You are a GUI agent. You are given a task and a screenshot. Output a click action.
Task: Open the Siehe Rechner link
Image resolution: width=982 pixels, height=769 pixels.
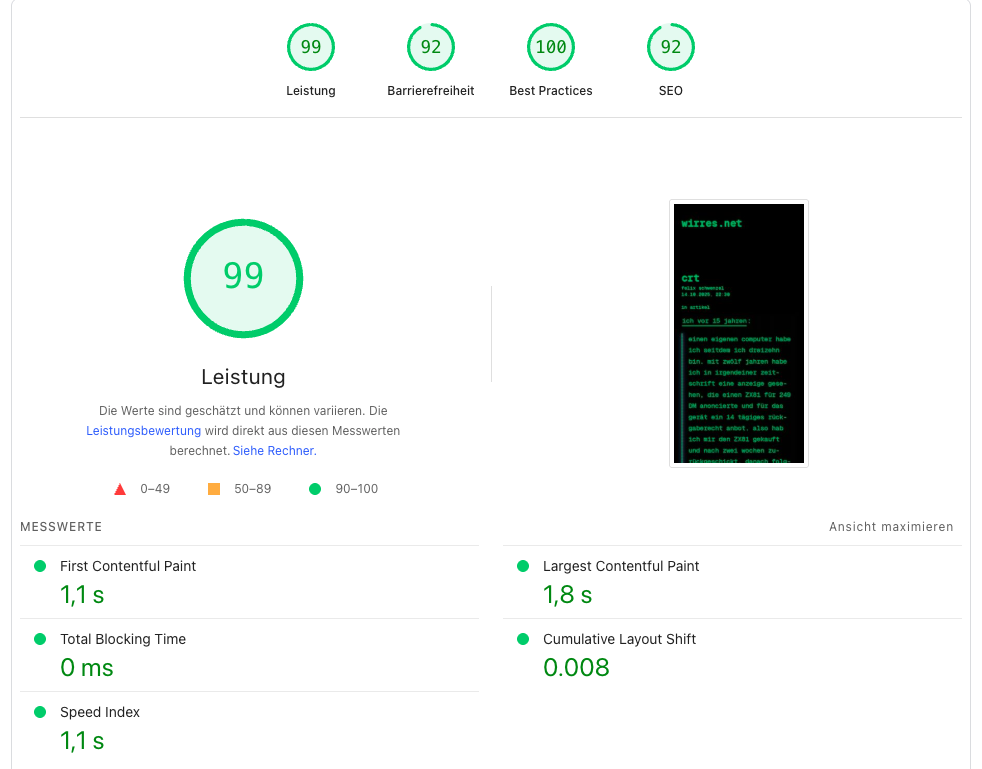click(x=274, y=451)
